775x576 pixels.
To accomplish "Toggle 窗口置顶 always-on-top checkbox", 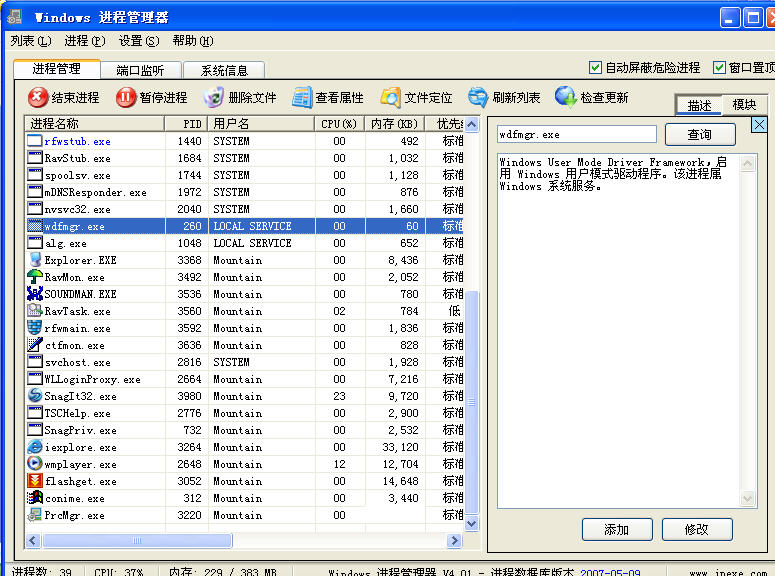I will [719, 68].
